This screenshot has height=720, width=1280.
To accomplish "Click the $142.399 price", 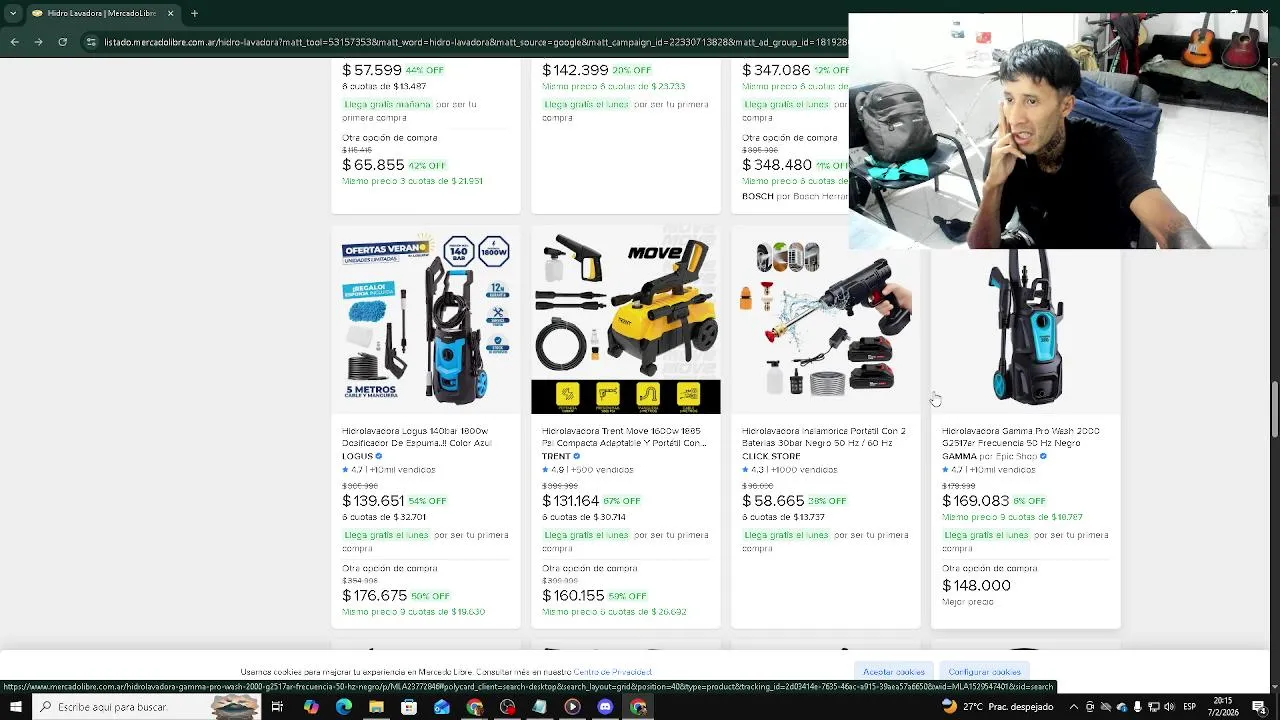I will pyautogui.click(x=575, y=70).
